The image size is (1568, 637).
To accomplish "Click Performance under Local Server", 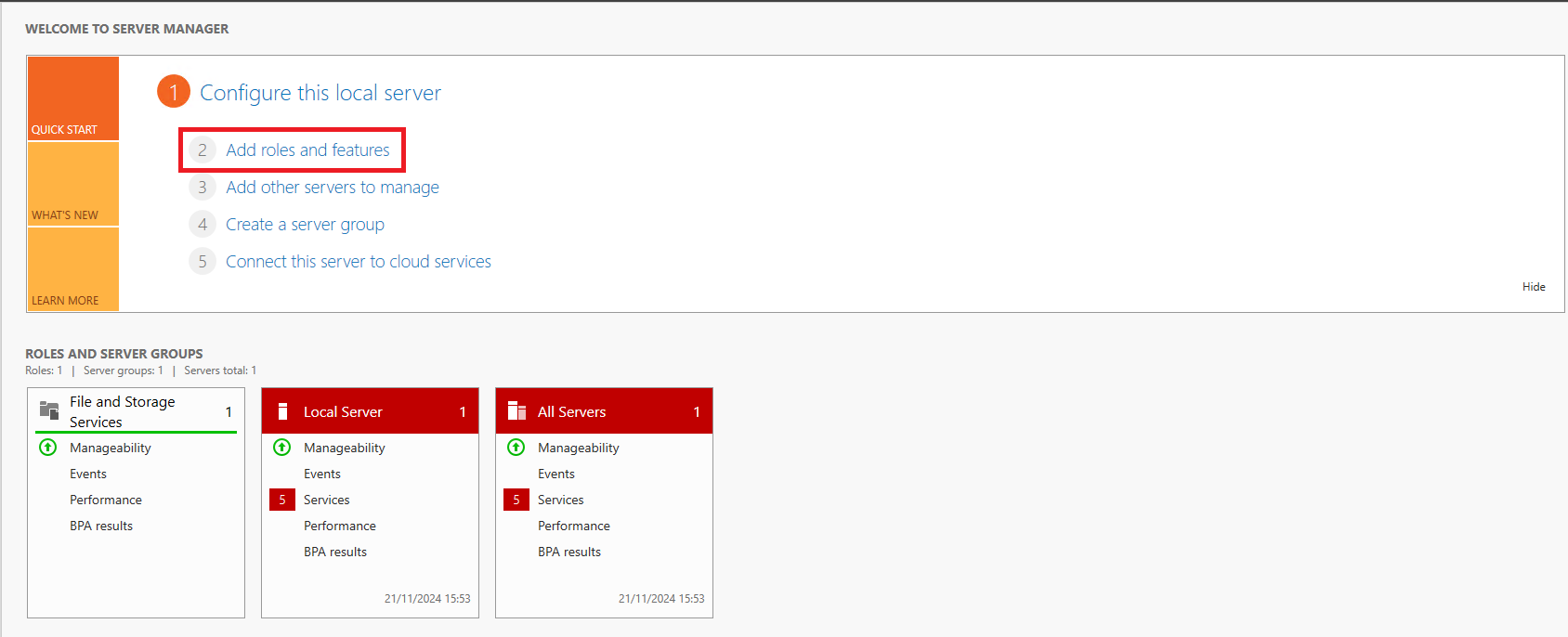I will click(340, 526).
